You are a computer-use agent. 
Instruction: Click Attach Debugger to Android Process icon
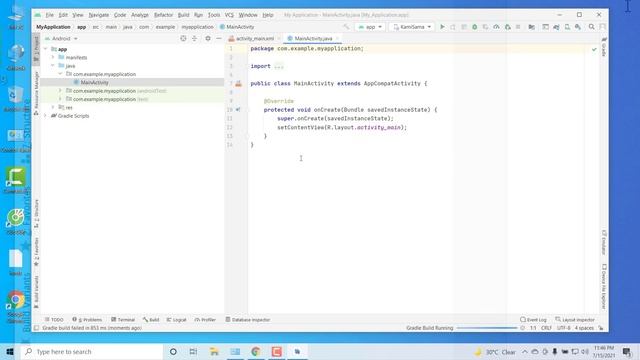click(x=507, y=27)
